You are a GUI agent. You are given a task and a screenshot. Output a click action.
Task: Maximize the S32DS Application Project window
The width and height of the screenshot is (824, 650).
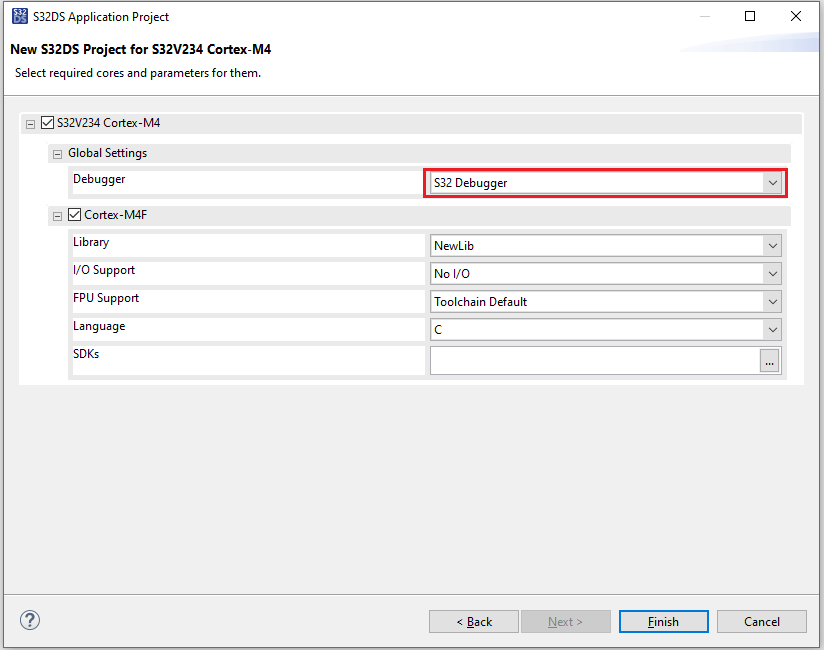[x=750, y=16]
